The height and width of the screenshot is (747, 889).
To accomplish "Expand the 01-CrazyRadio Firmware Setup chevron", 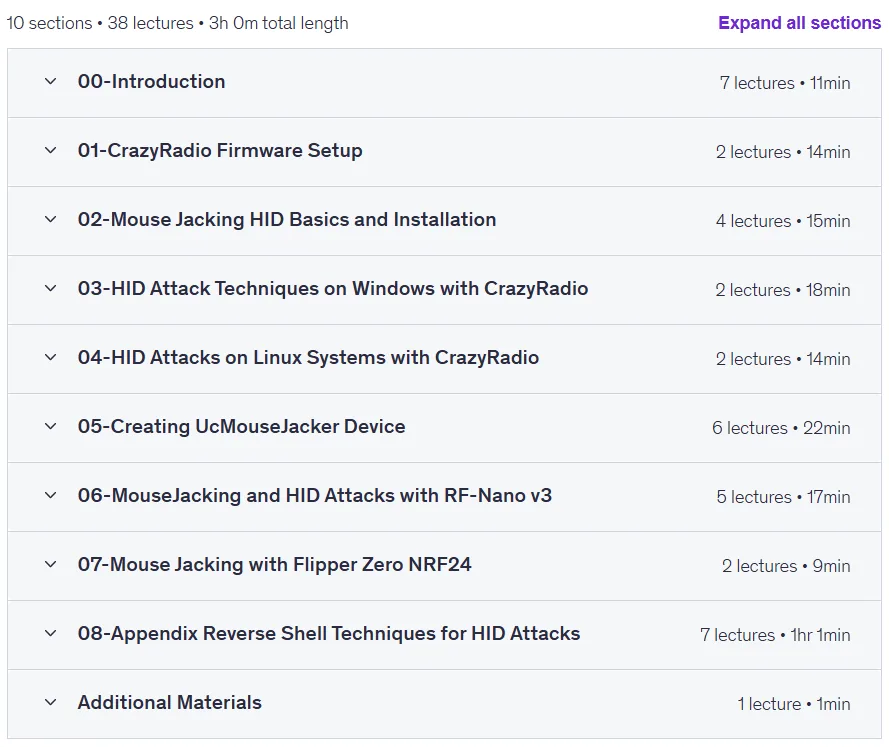I will 50,151.
